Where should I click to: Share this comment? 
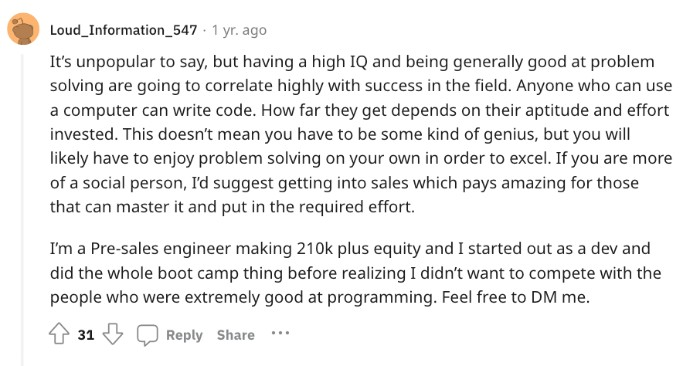click(x=236, y=335)
